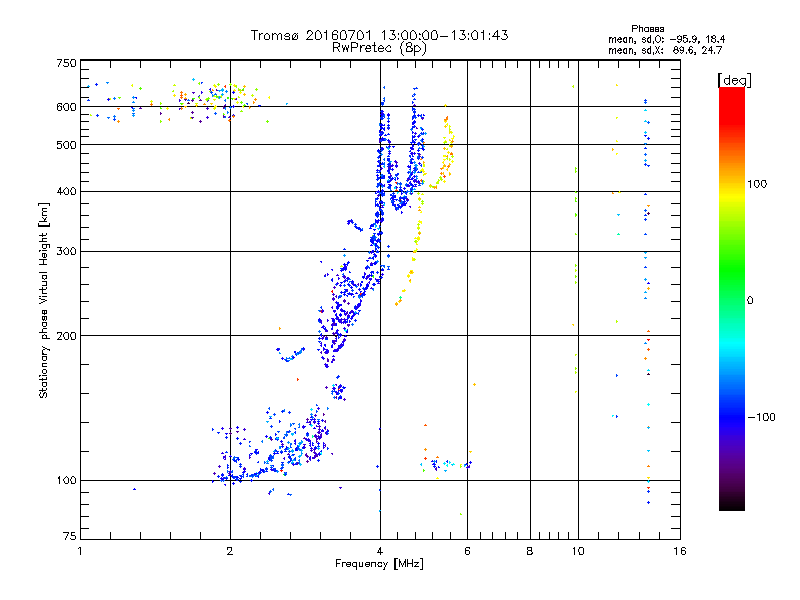
Task: Click the colorbar tick label '100'
Action: pos(757,184)
